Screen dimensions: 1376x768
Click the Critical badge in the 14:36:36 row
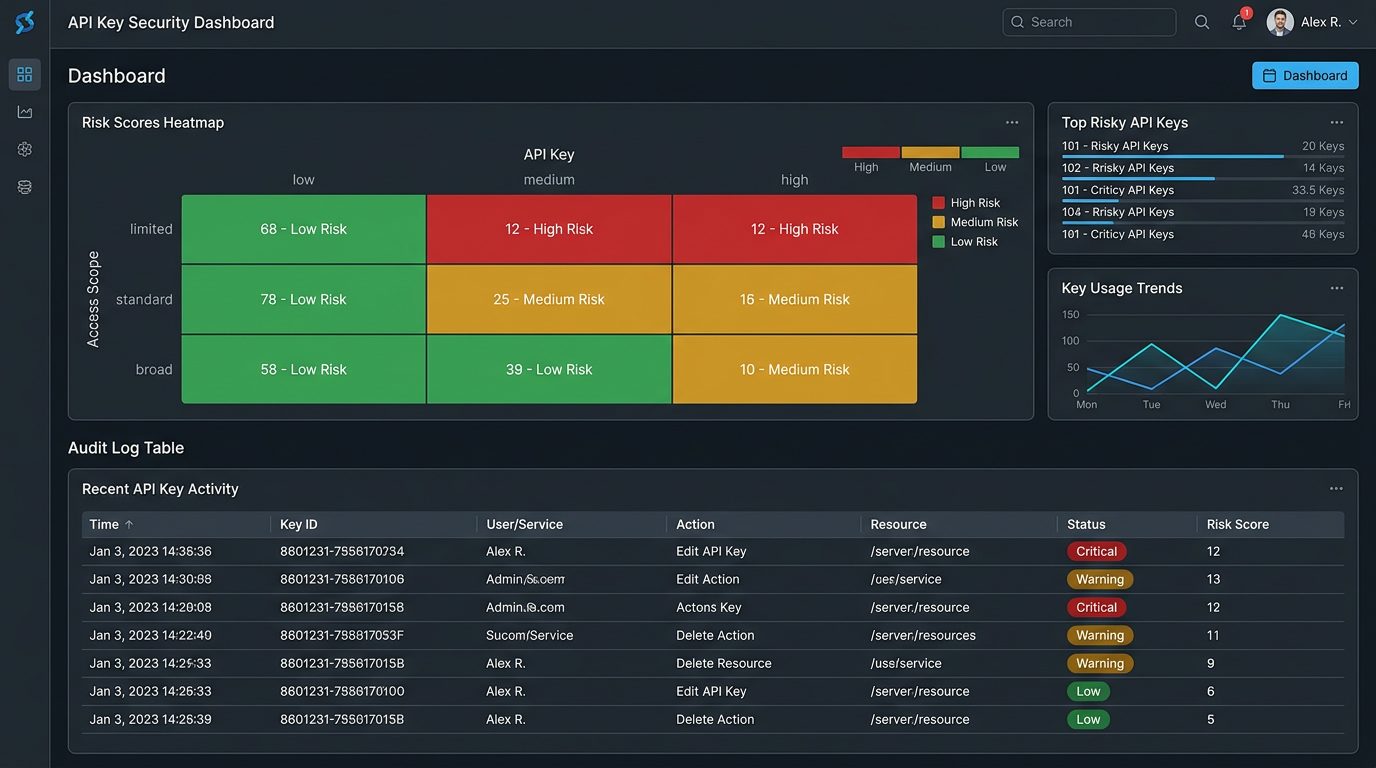pyautogui.click(x=1097, y=551)
